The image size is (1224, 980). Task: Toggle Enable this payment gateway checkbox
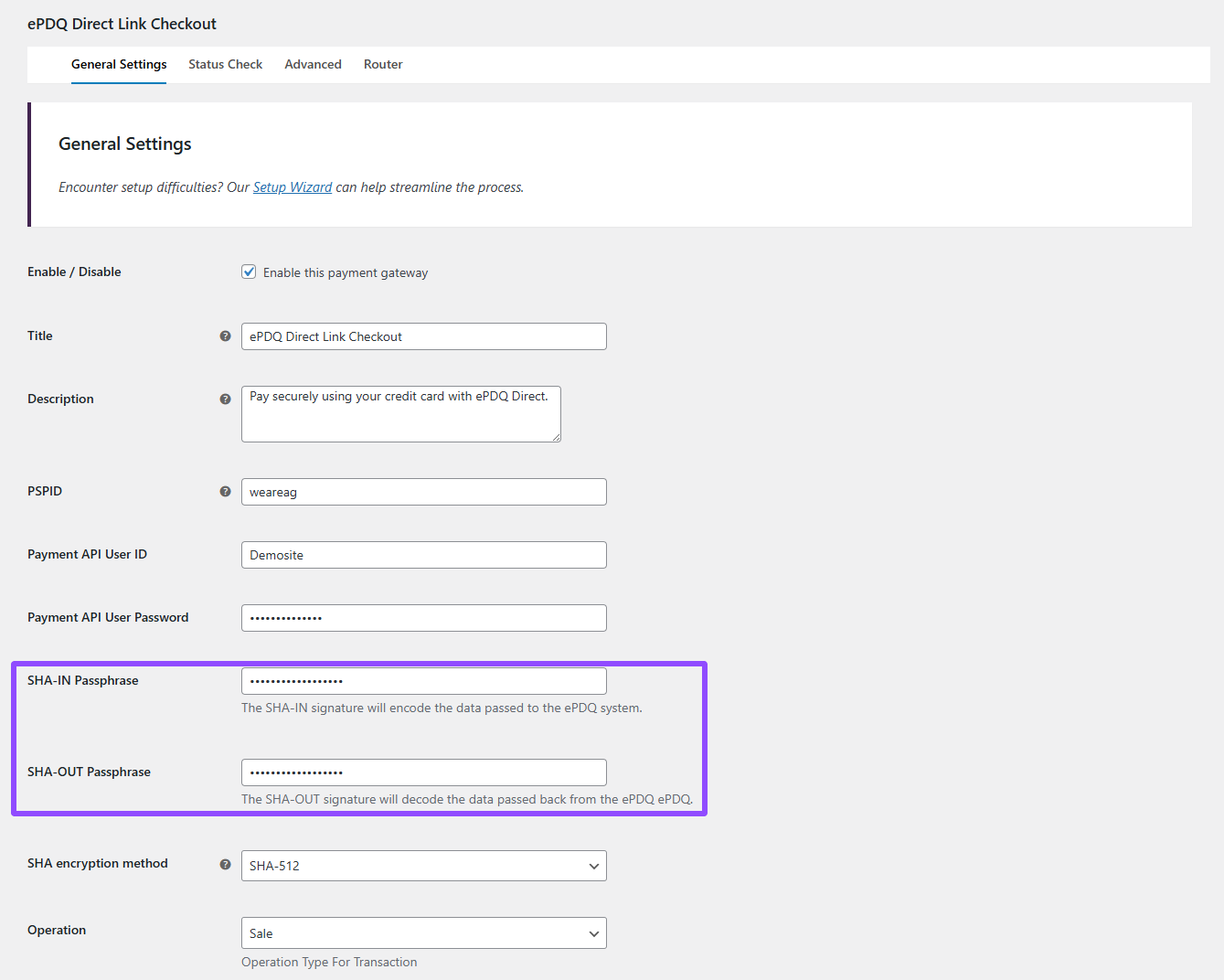[249, 272]
